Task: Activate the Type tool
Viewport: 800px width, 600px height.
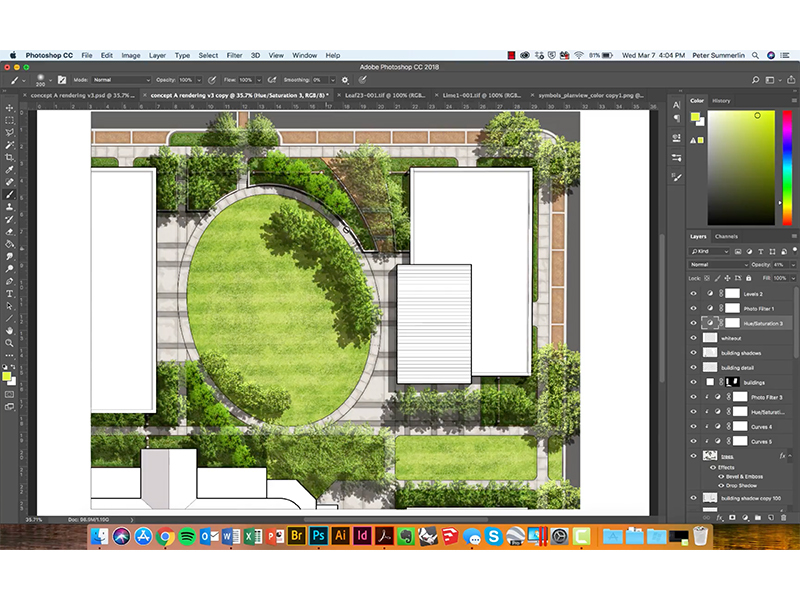Action: pos(9,293)
